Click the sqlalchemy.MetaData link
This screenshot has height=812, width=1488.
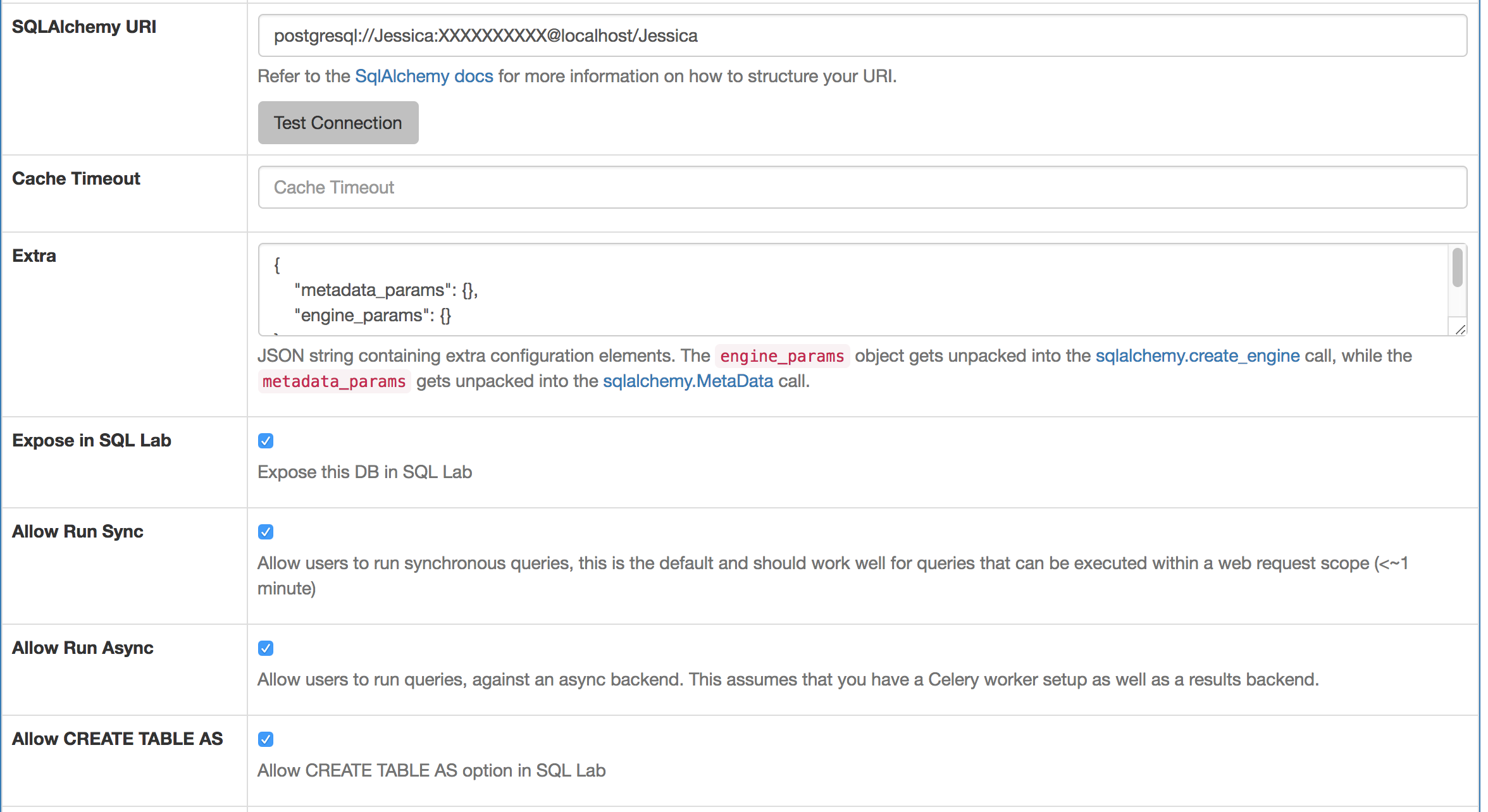point(688,381)
